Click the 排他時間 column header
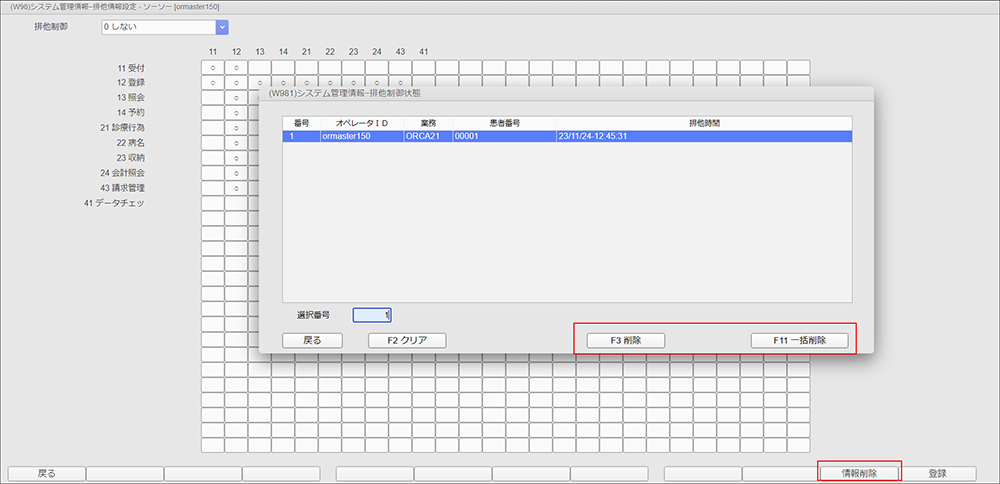 click(703, 123)
